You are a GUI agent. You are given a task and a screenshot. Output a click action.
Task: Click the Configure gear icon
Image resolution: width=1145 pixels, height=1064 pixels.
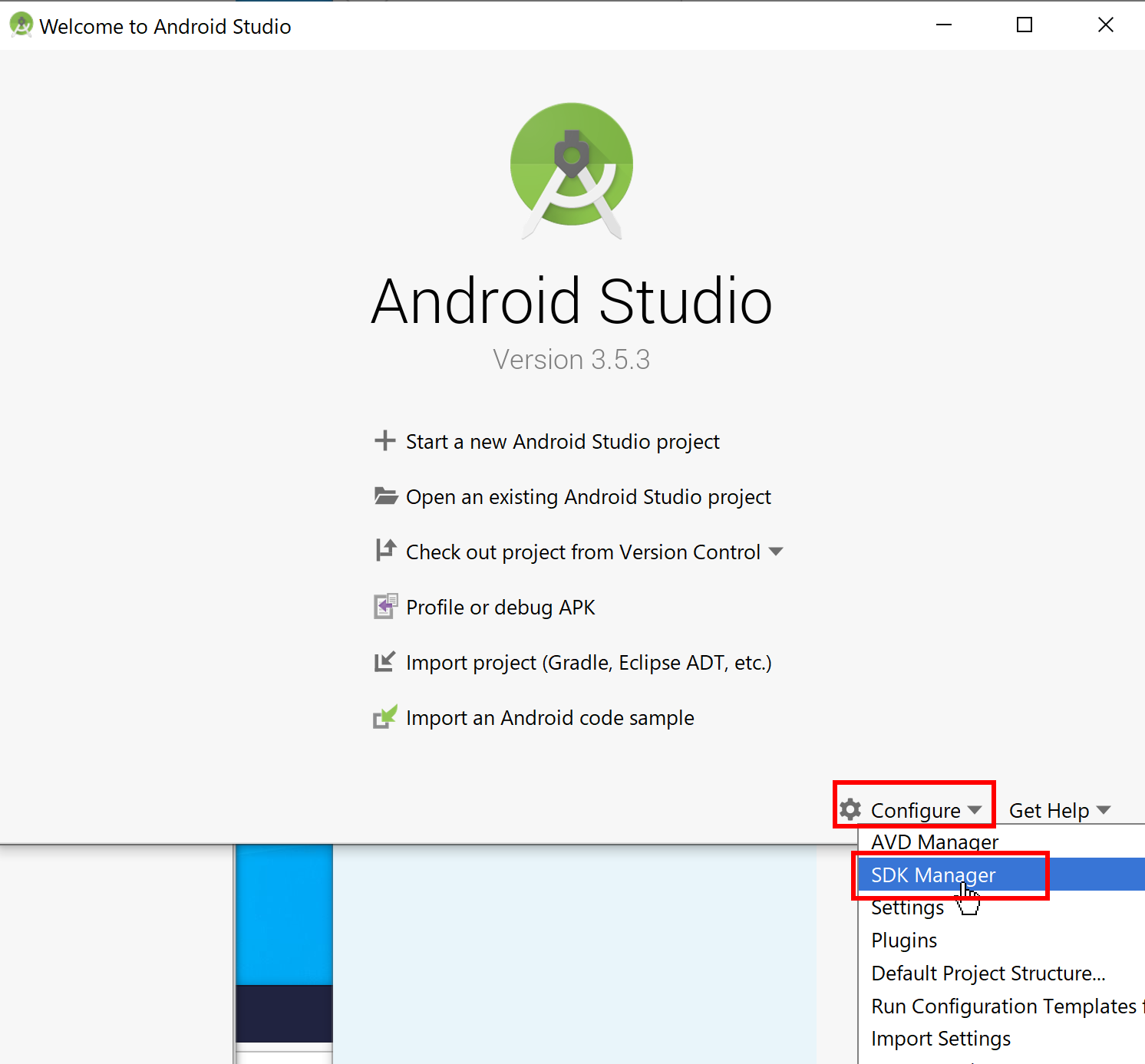point(850,809)
